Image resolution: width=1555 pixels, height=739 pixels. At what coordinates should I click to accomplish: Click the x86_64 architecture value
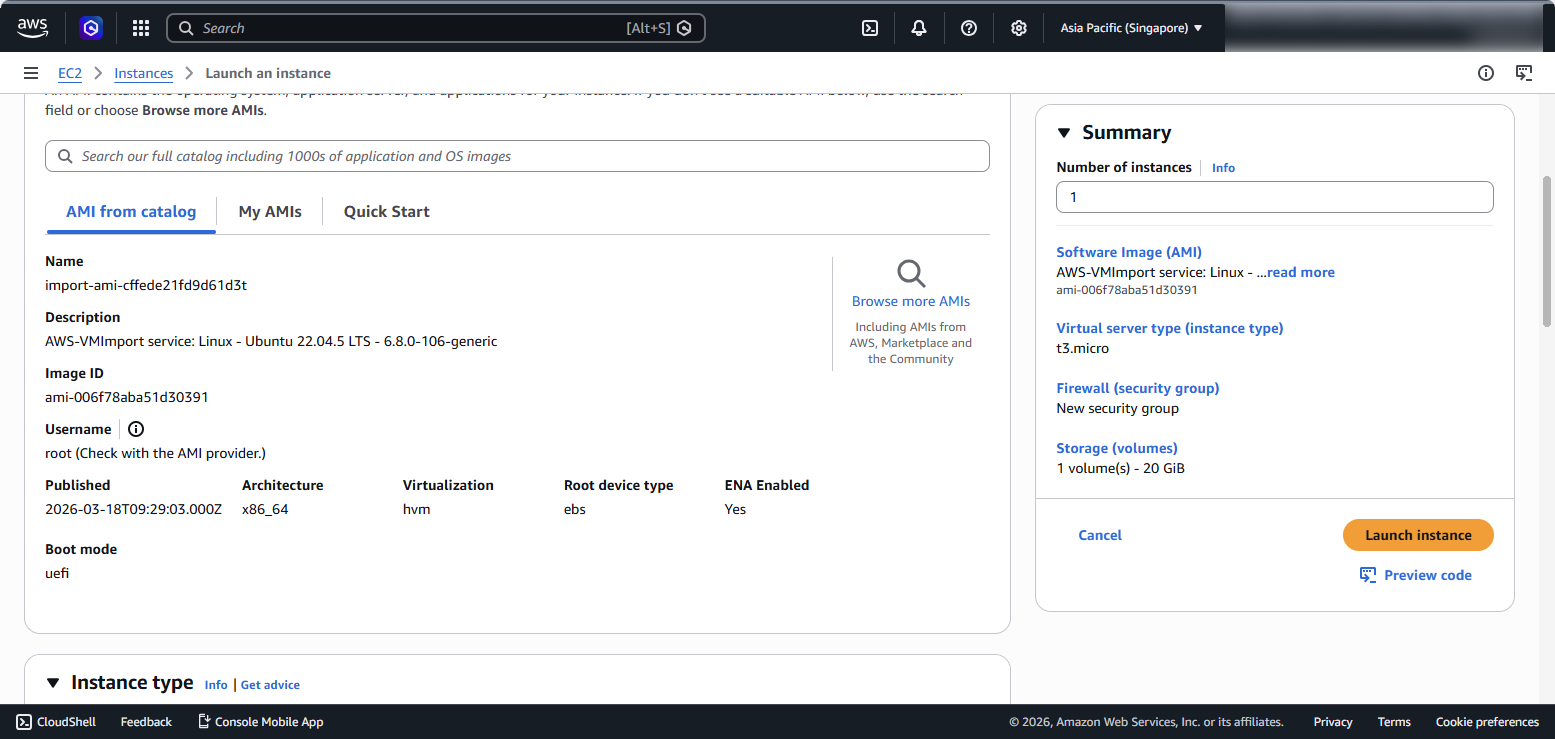(265, 509)
